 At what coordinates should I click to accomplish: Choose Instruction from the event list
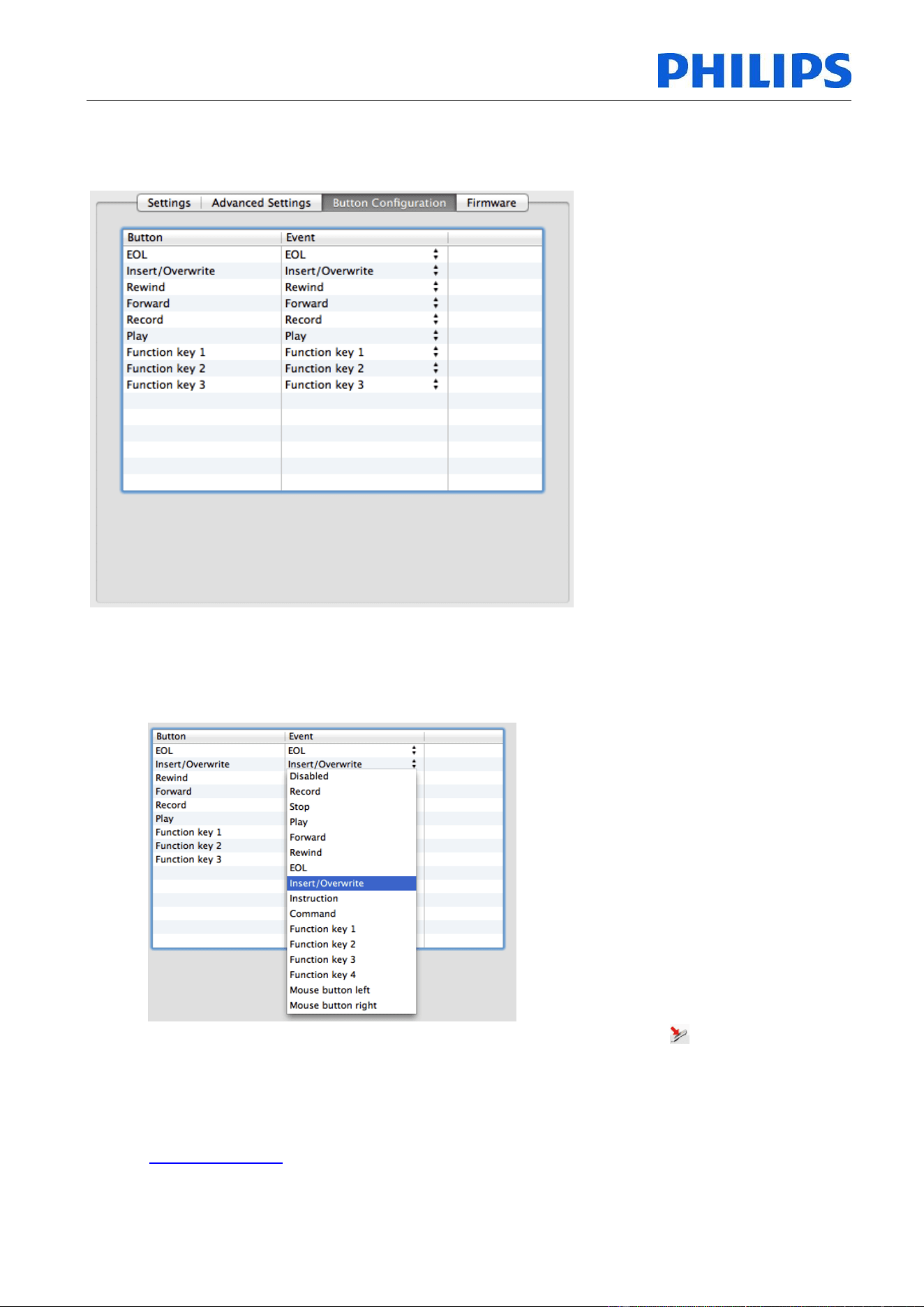click(351, 899)
